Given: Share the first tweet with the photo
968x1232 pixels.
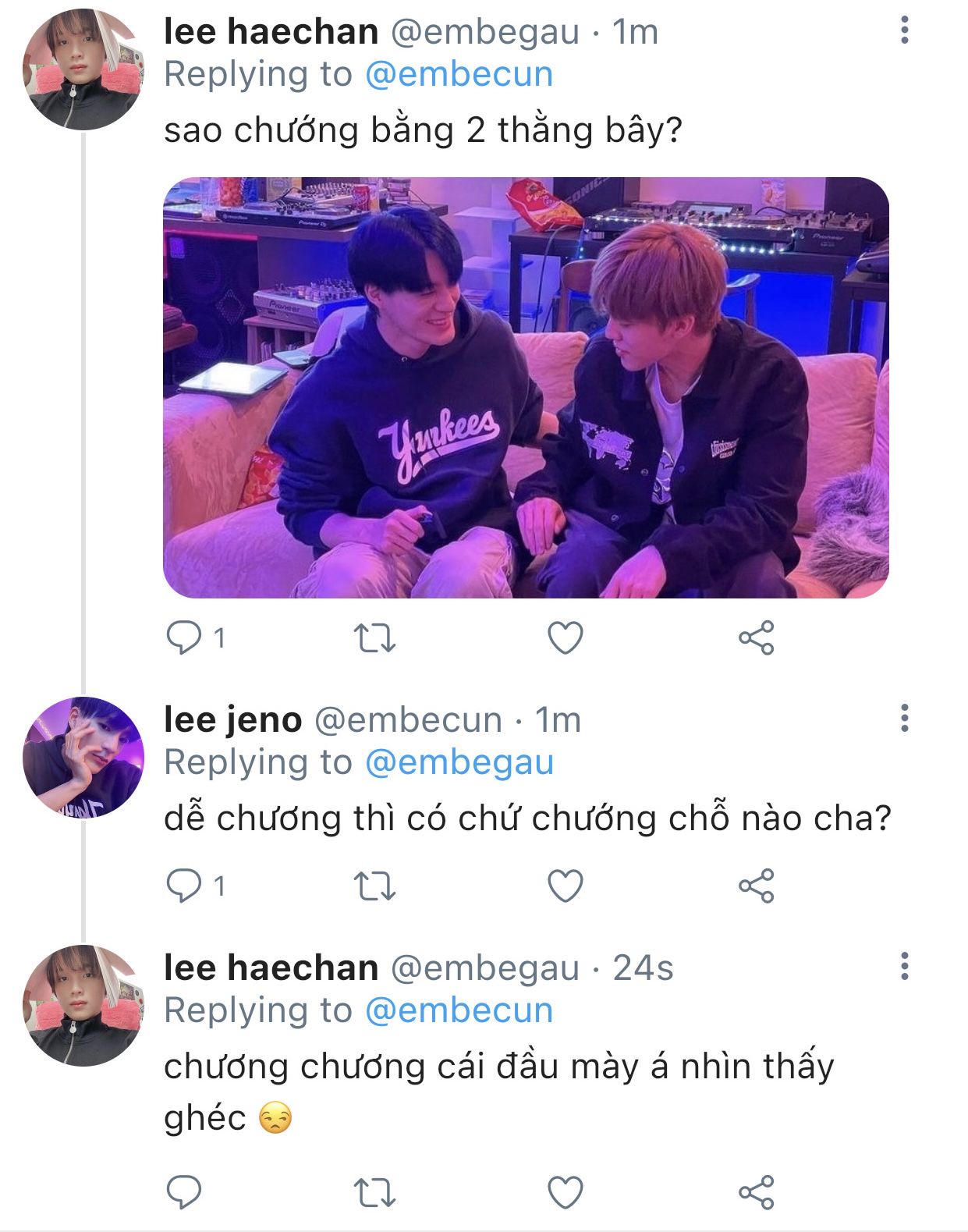Looking at the screenshot, I should pyautogui.click(x=756, y=638).
